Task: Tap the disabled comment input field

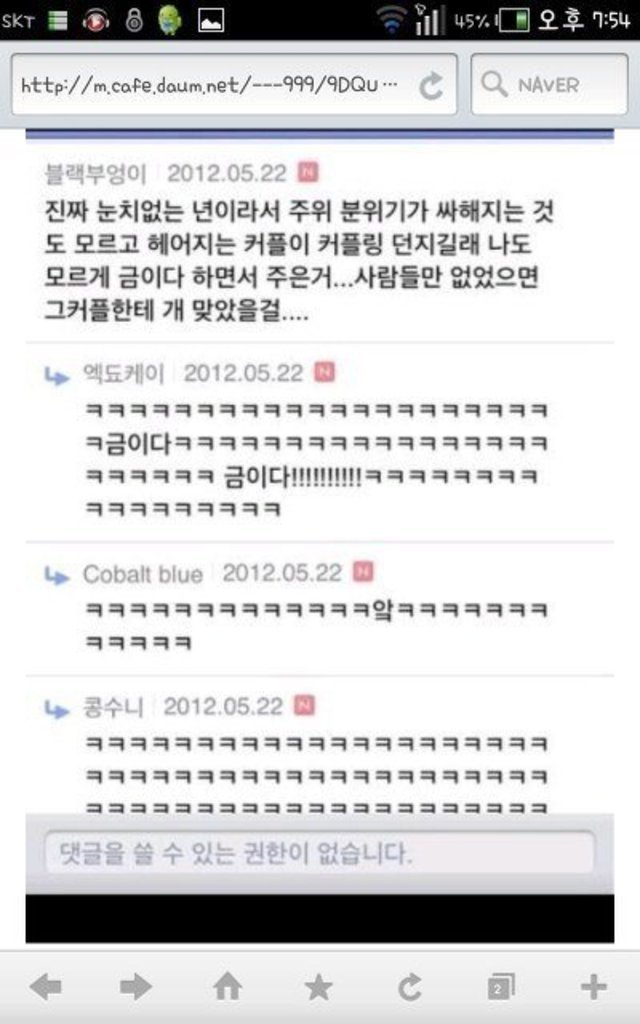Action: pos(319,853)
